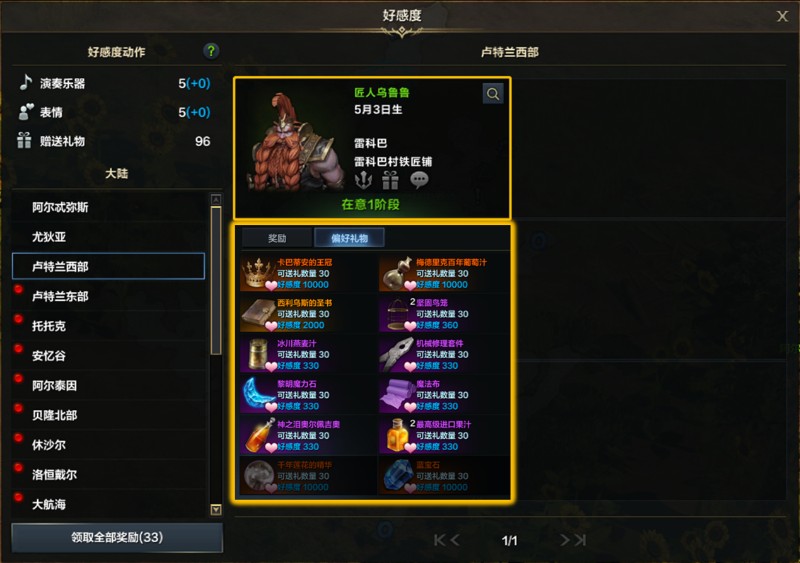Select the 黎胡魔力石 blue crescent icon
Image resolution: width=800 pixels, height=563 pixels.
(258, 395)
